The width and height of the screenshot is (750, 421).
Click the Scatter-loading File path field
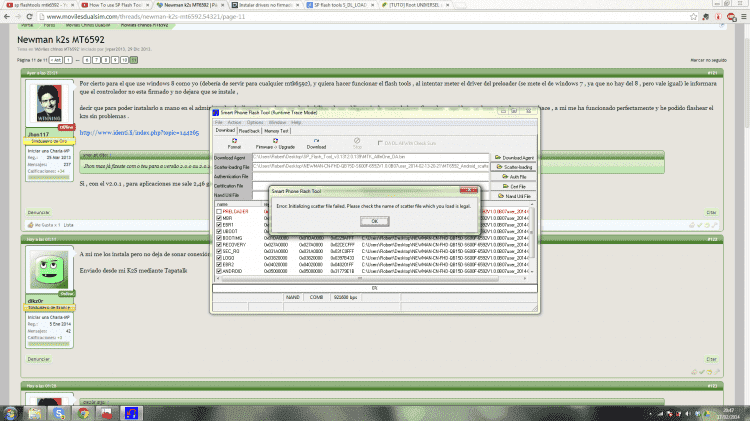371,166
